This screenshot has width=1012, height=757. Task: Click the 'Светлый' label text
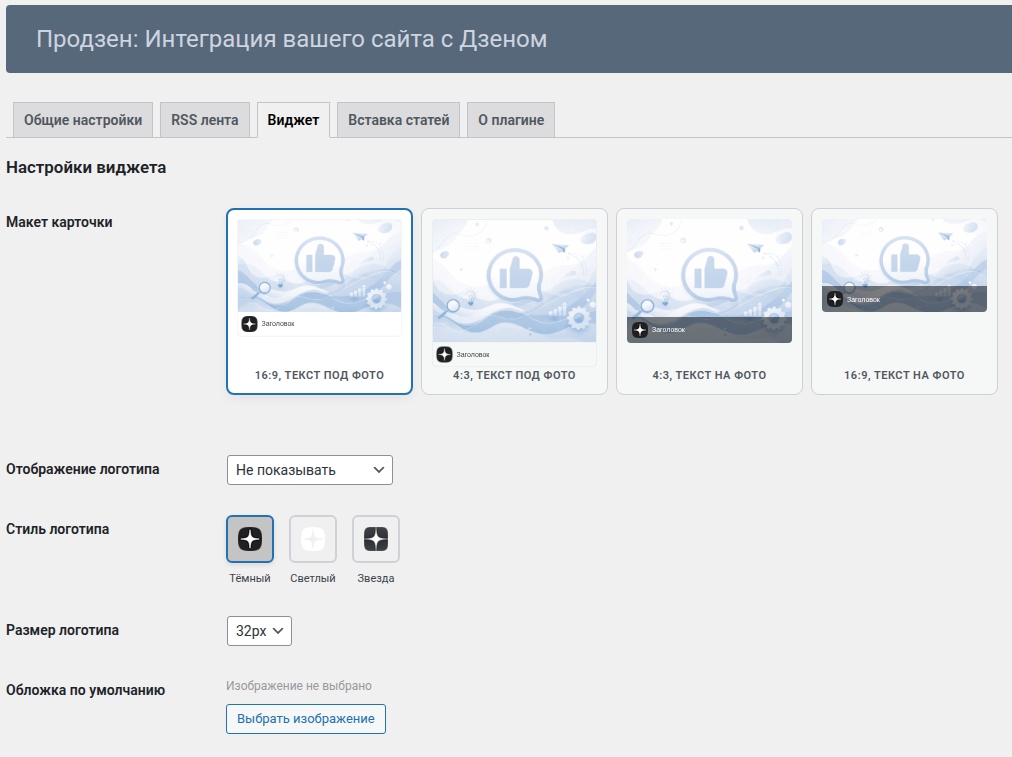coord(313,578)
